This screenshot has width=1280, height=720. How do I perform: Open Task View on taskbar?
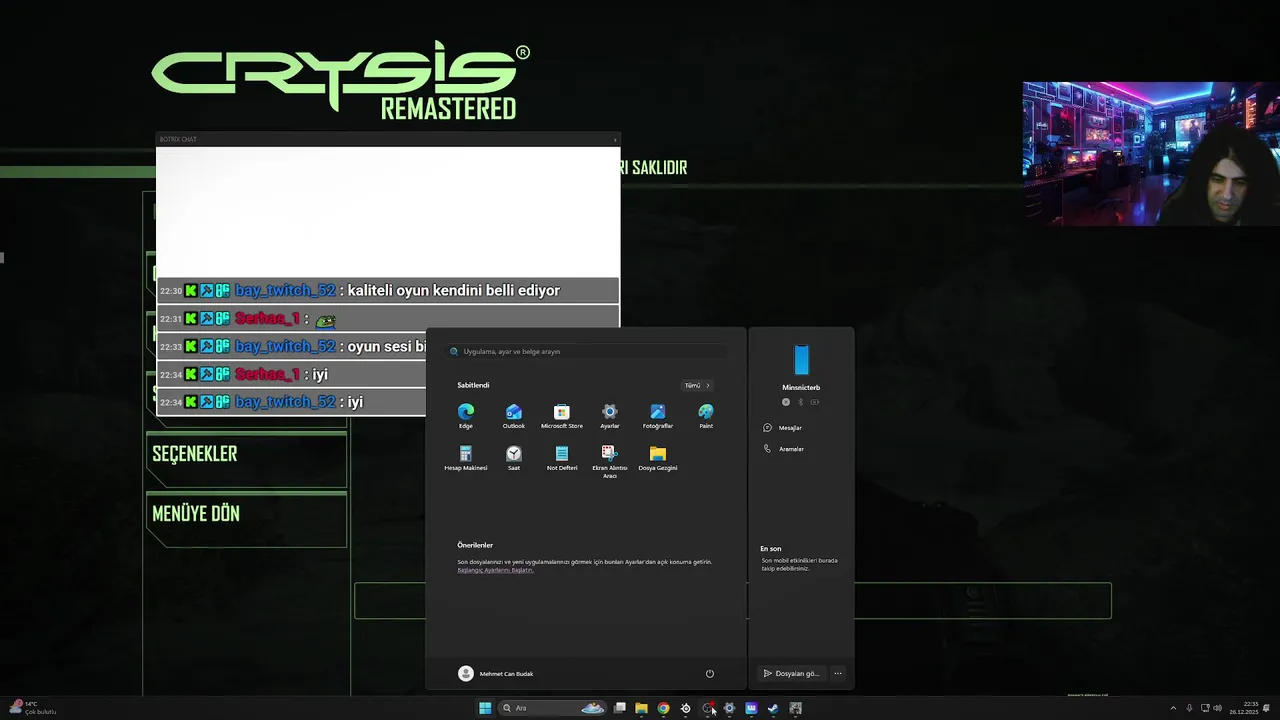(x=620, y=708)
